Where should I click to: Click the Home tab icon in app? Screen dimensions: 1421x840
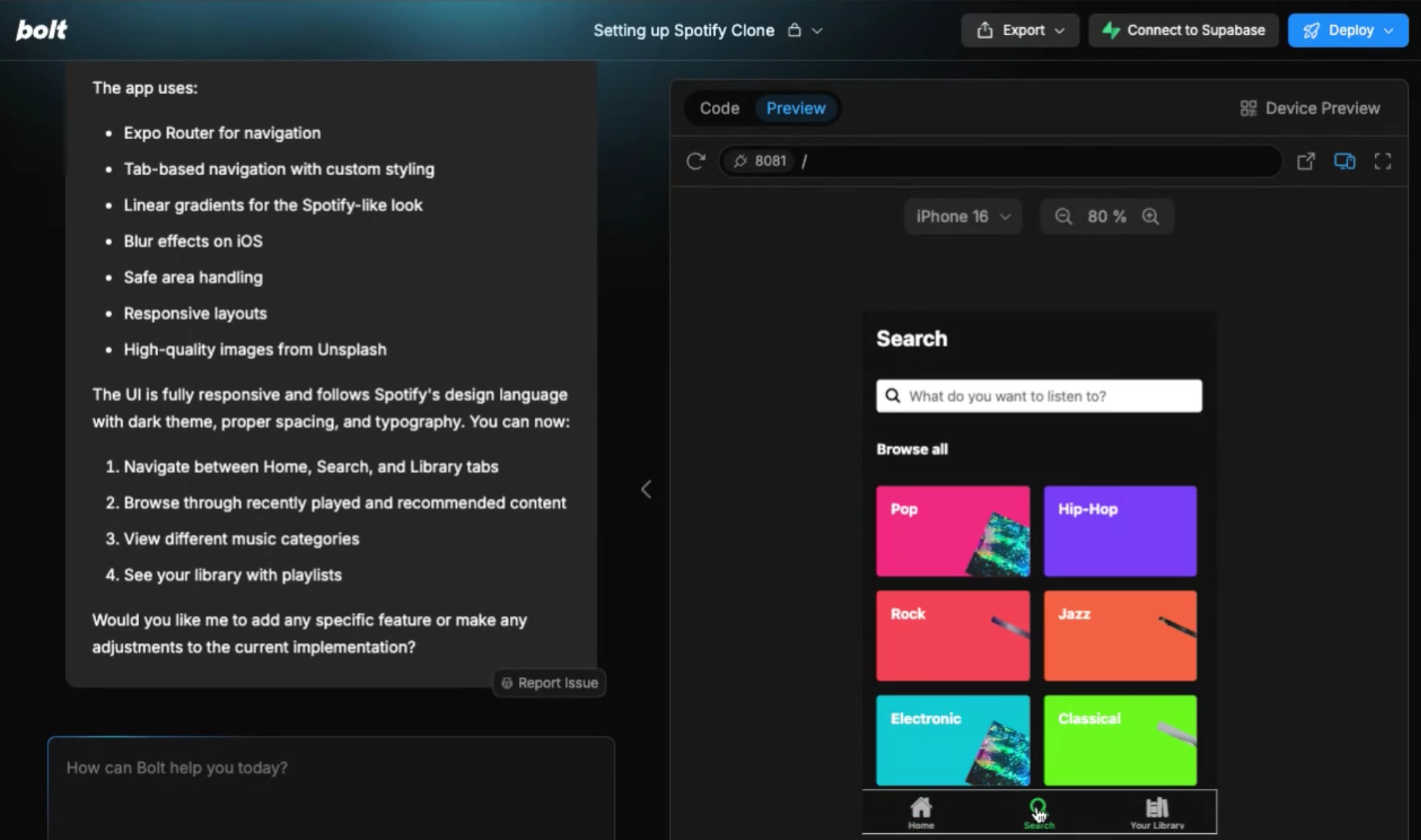click(x=921, y=812)
